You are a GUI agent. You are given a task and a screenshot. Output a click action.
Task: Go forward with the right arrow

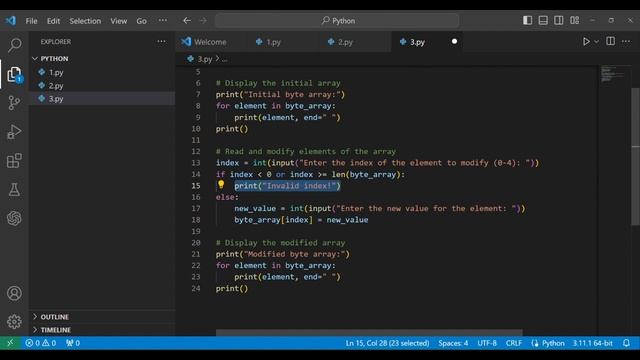203,20
